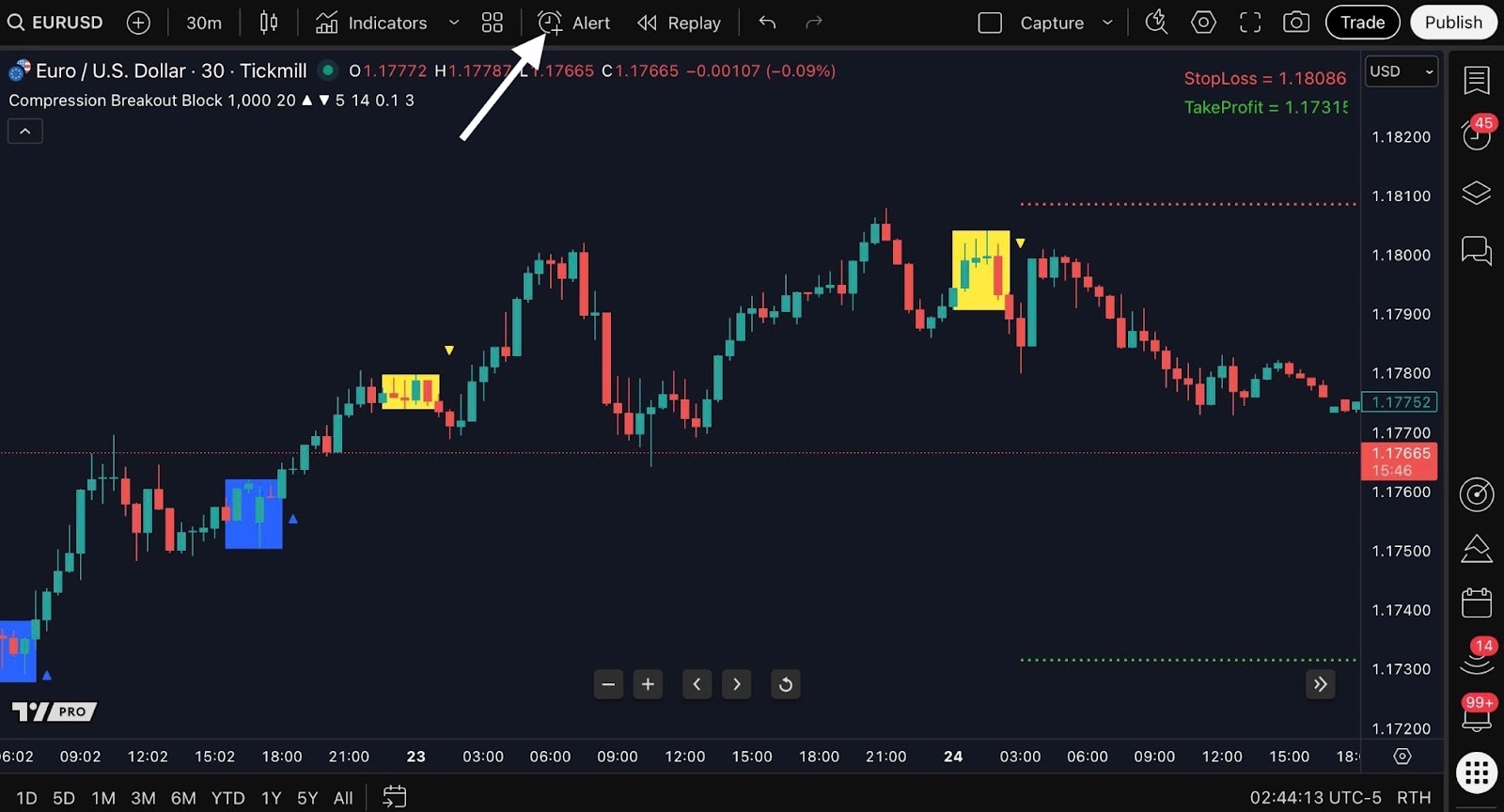The height and width of the screenshot is (812, 1504).
Task: Move the chart right with the arrow button
Action: click(737, 684)
